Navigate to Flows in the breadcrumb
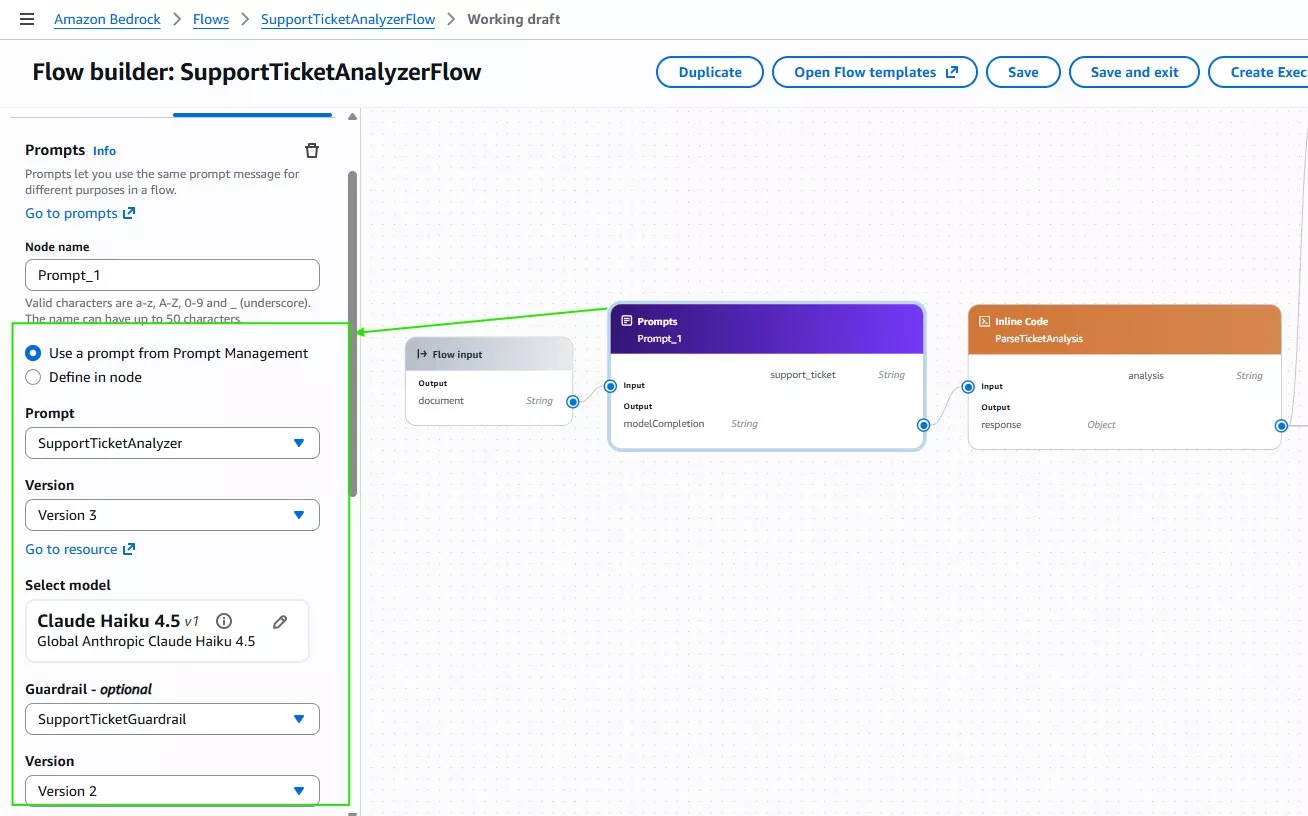Image resolution: width=1308 pixels, height=816 pixels. coord(211,19)
